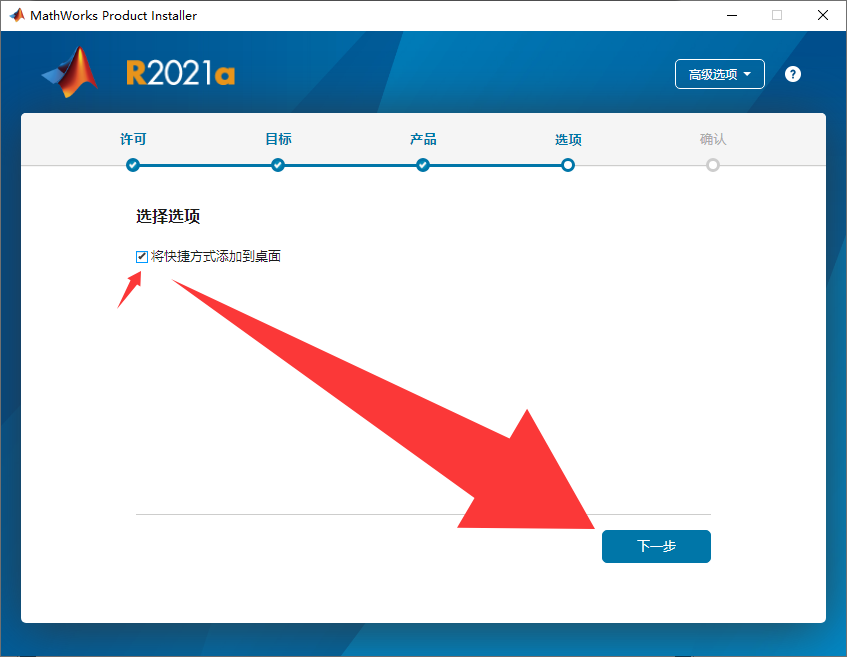
Task: Uncheck 将快捷方式添加到桌面
Action: pyautogui.click(x=141, y=256)
